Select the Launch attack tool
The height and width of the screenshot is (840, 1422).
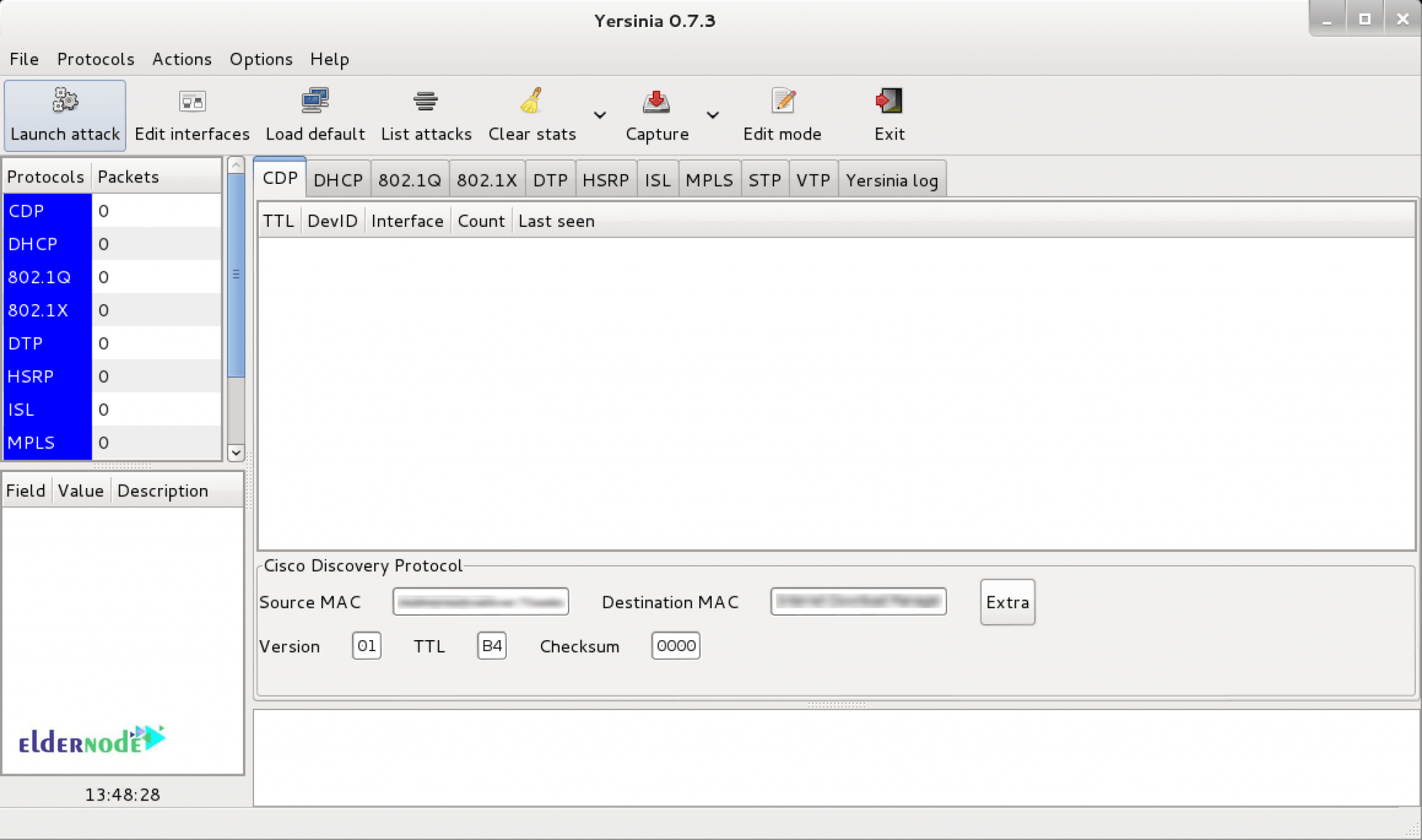[x=64, y=115]
